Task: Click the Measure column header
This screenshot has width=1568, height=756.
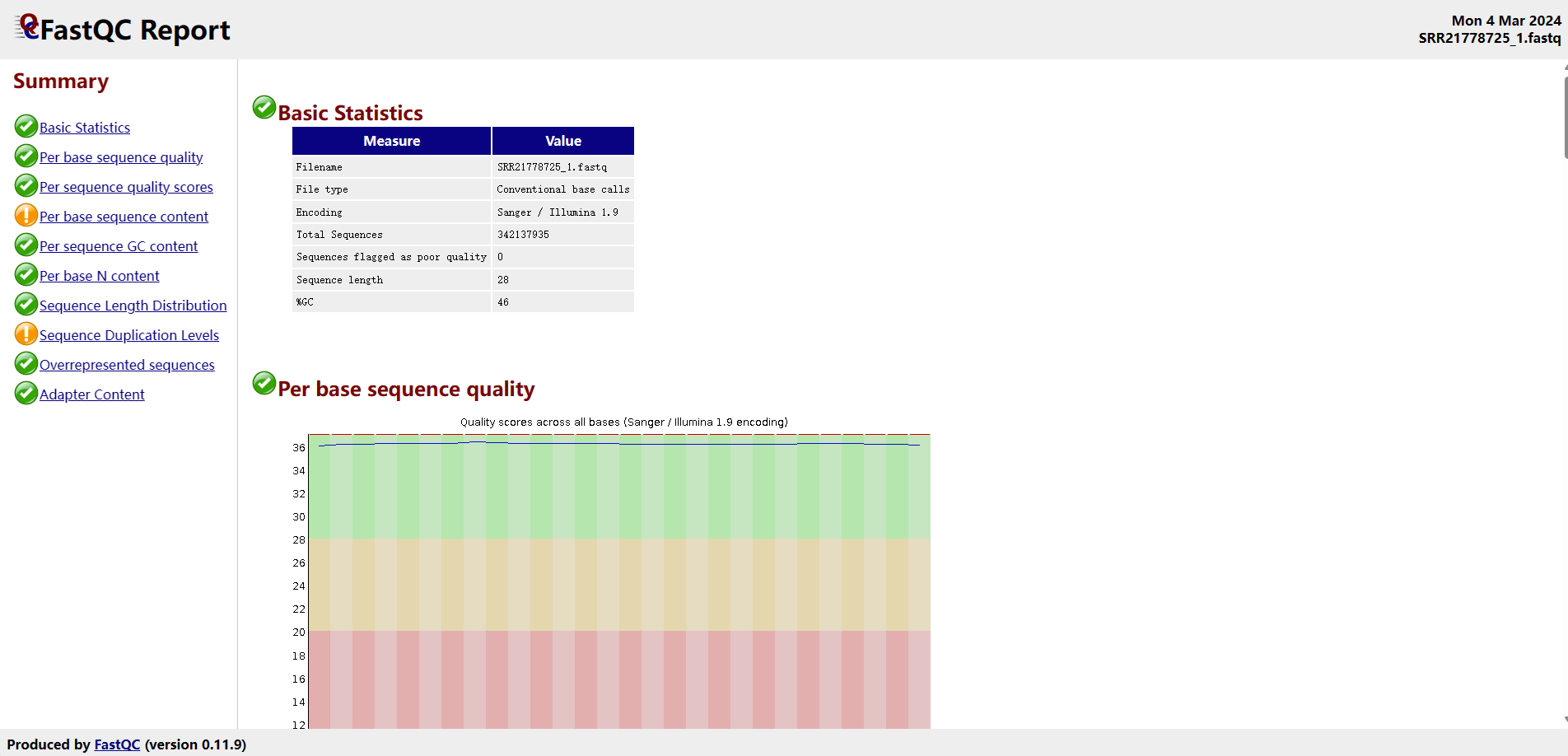Action: click(x=392, y=141)
